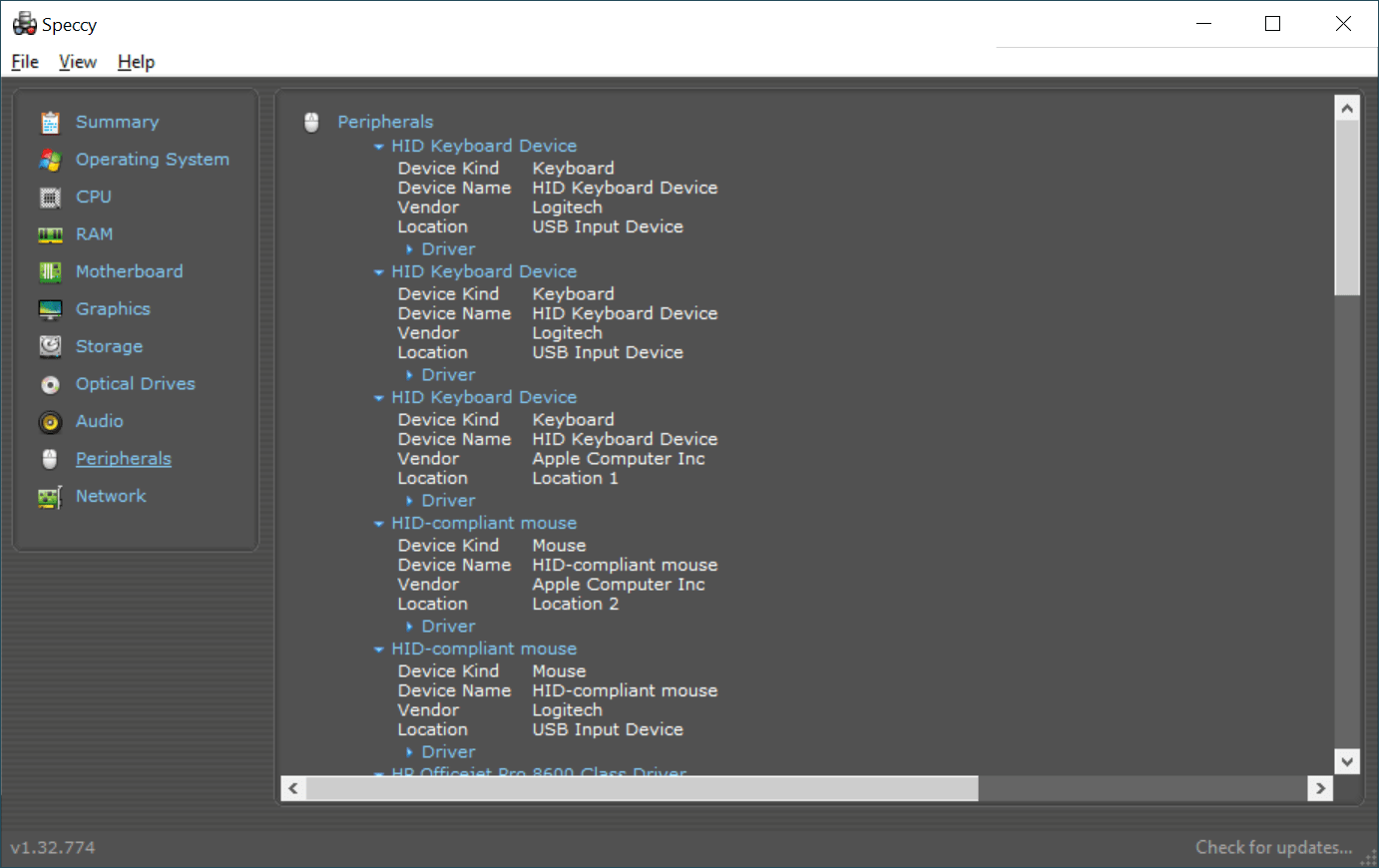Open the Storage section
This screenshot has height=868, width=1379.
[110, 346]
